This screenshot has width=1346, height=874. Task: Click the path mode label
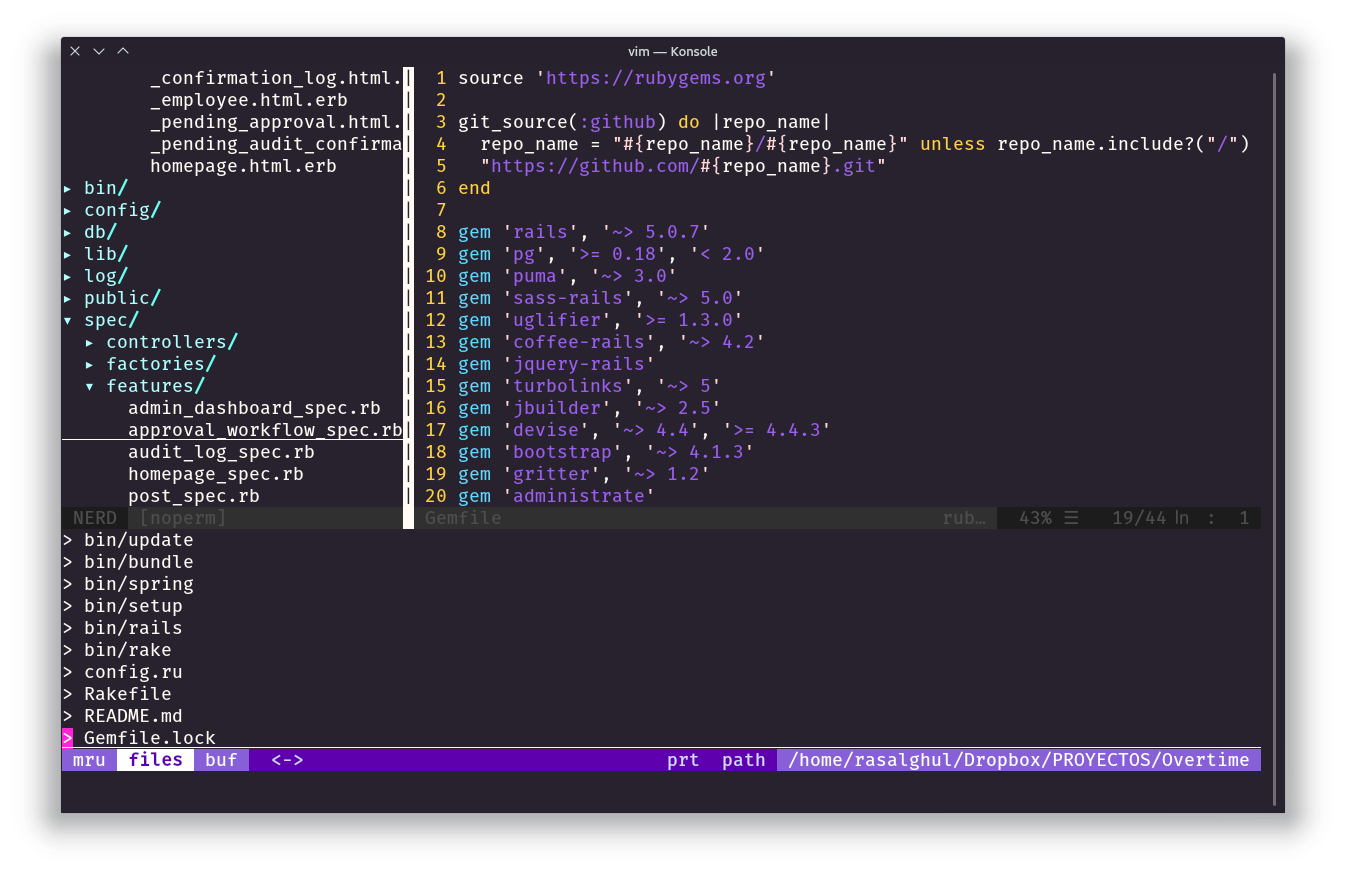click(x=743, y=760)
